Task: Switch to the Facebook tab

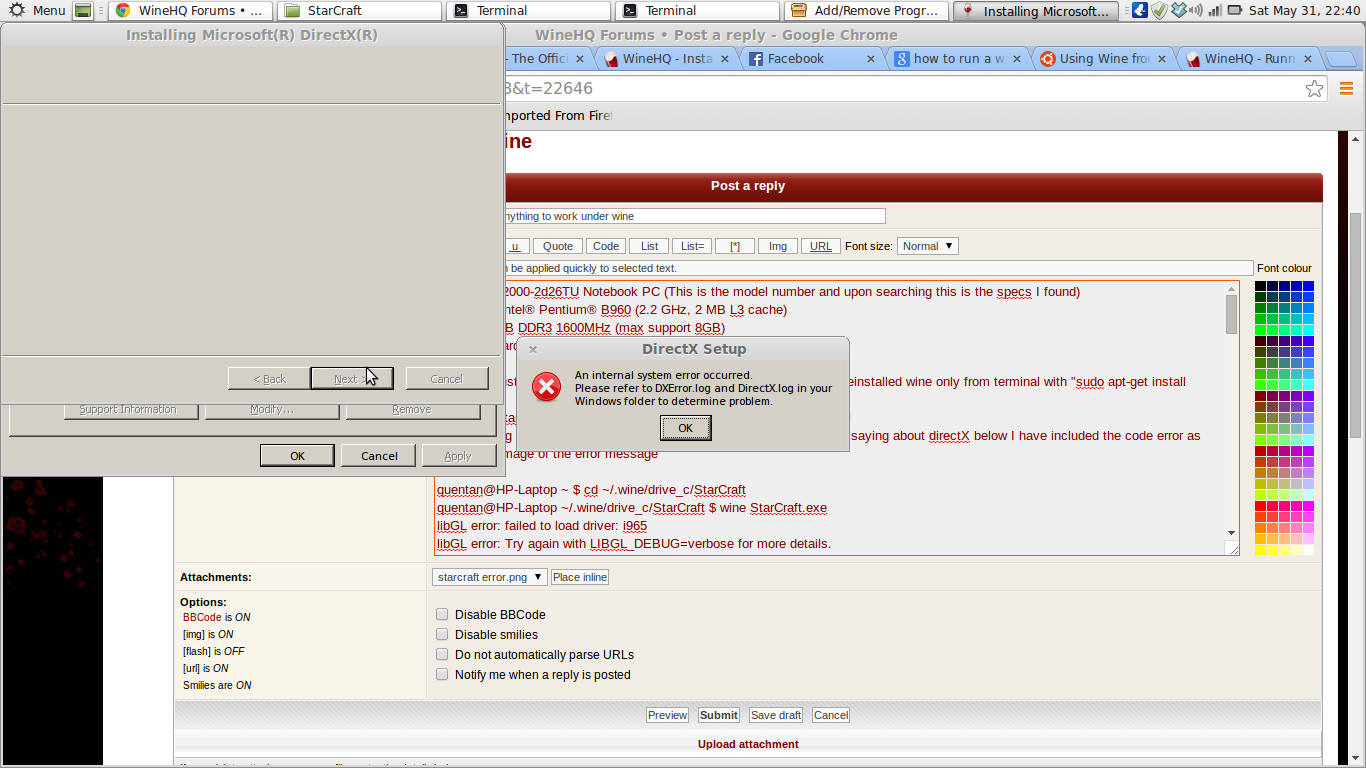Action: click(x=810, y=59)
